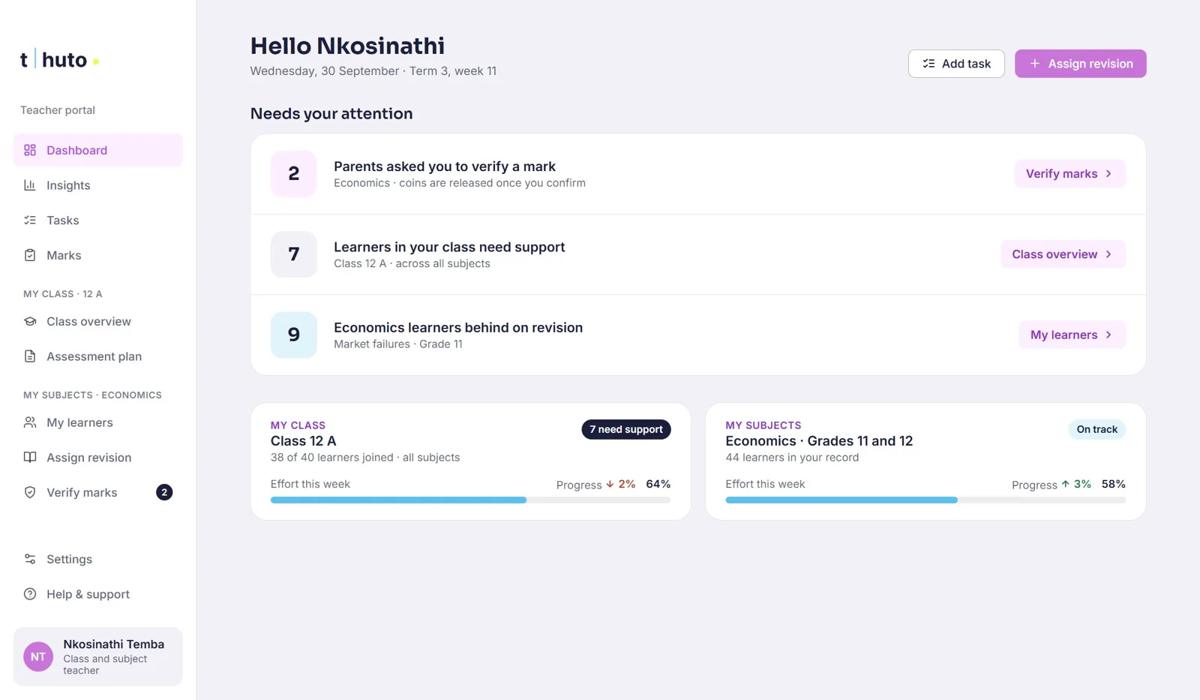Click the green 3% progress increase indicator
1200x700 pixels.
pyautogui.click(x=1077, y=484)
